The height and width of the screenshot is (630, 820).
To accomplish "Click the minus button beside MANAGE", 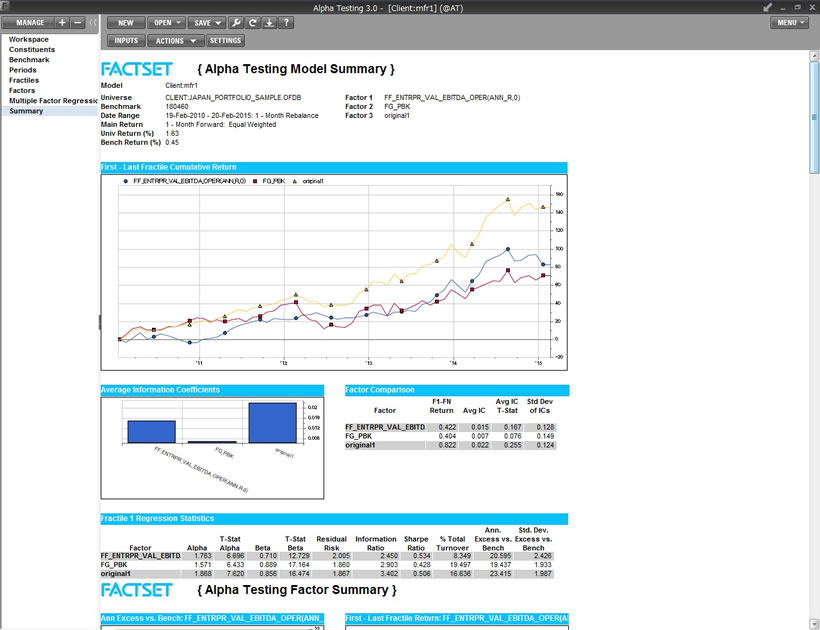I will 77,22.
